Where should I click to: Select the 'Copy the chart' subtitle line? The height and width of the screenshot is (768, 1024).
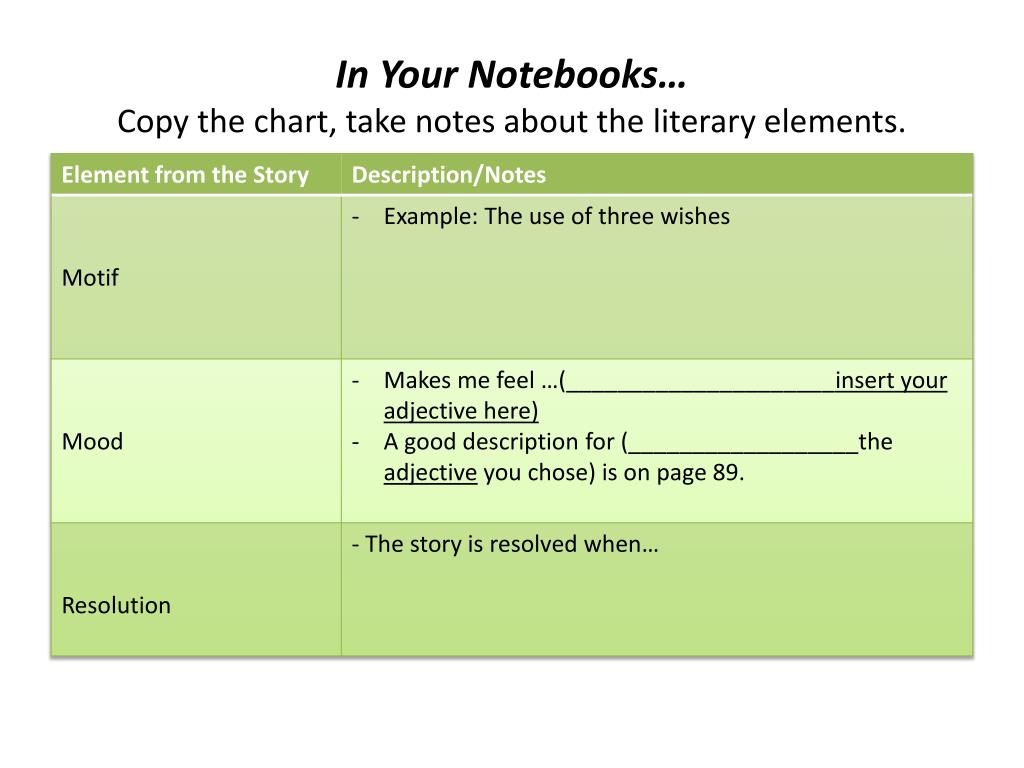[x=511, y=121]
